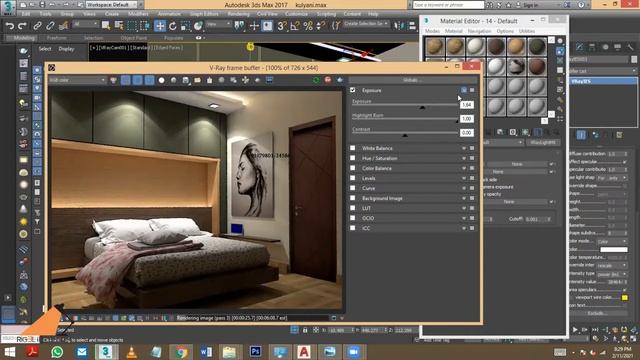Switch to alpha channel white circle icon
The height and width of the screenshot is (360, 640).
coord(162,80)
